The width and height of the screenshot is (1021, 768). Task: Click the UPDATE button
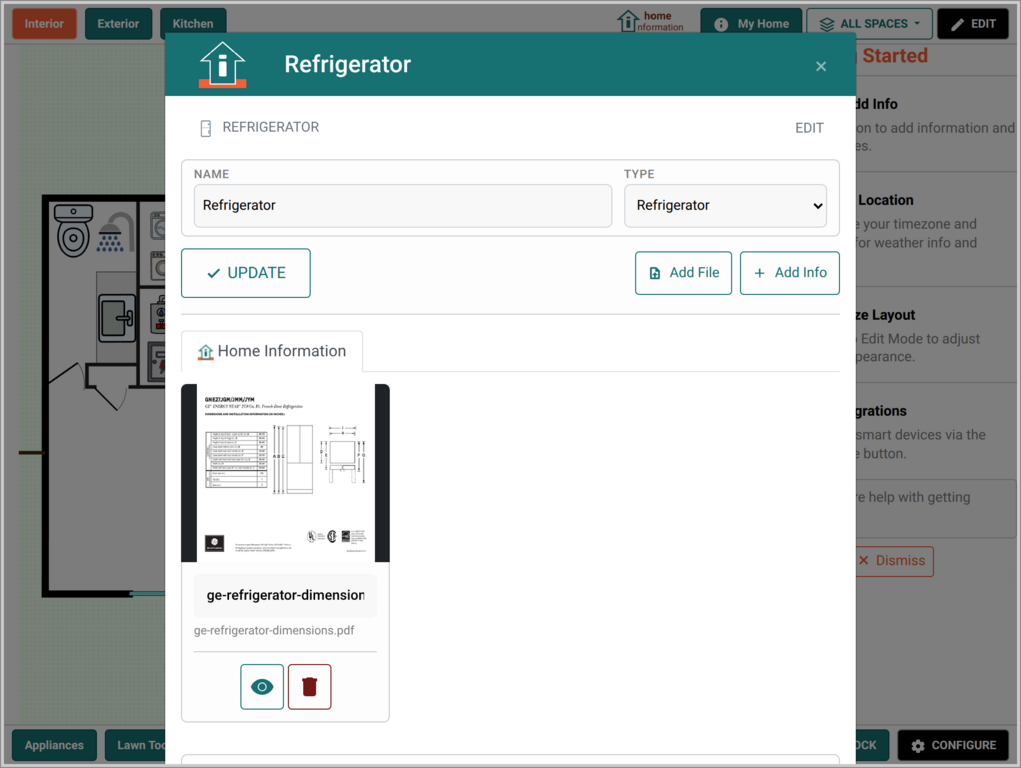245,273
